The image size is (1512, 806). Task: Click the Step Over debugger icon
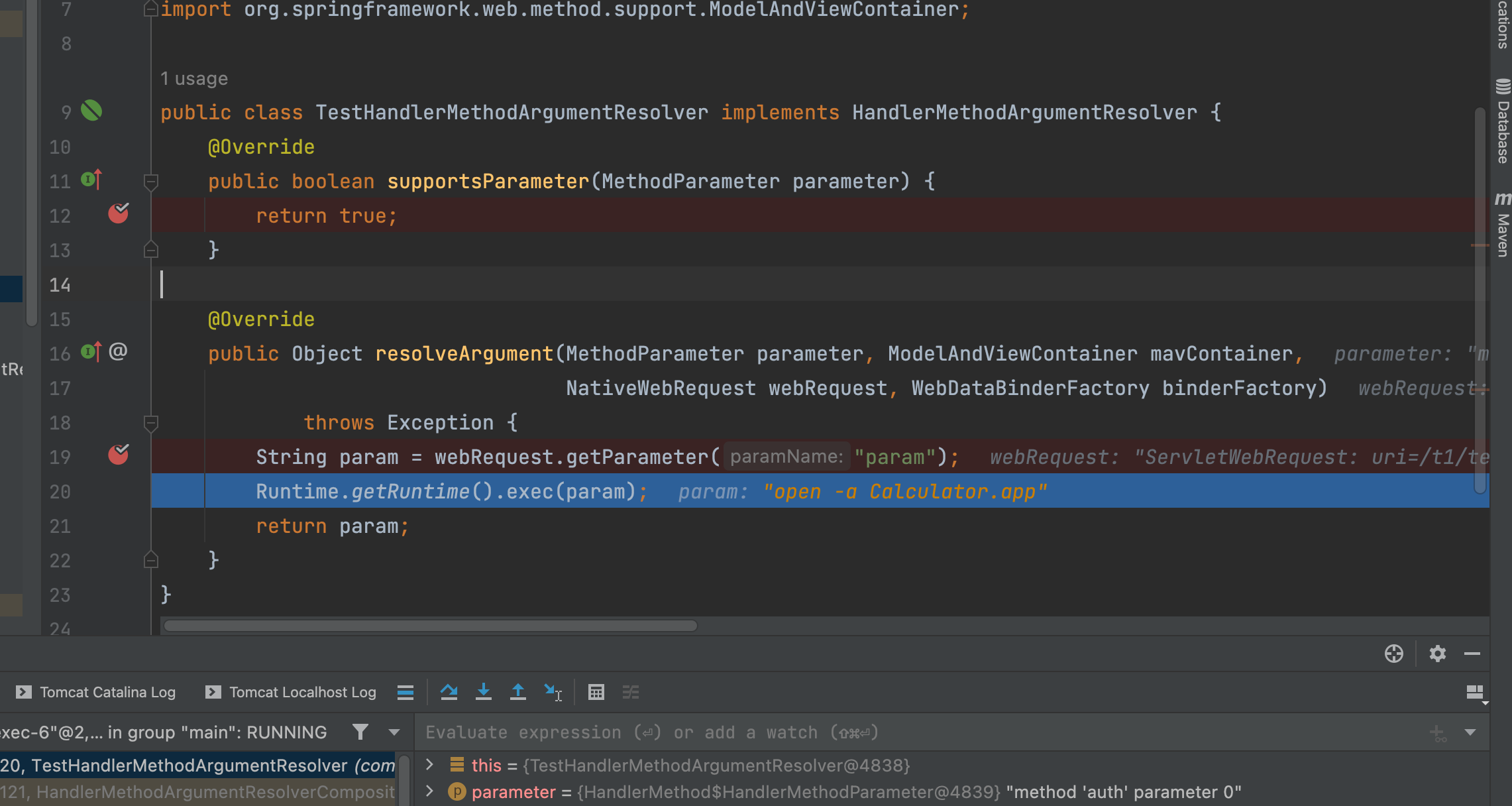click(x=449, y=692)
